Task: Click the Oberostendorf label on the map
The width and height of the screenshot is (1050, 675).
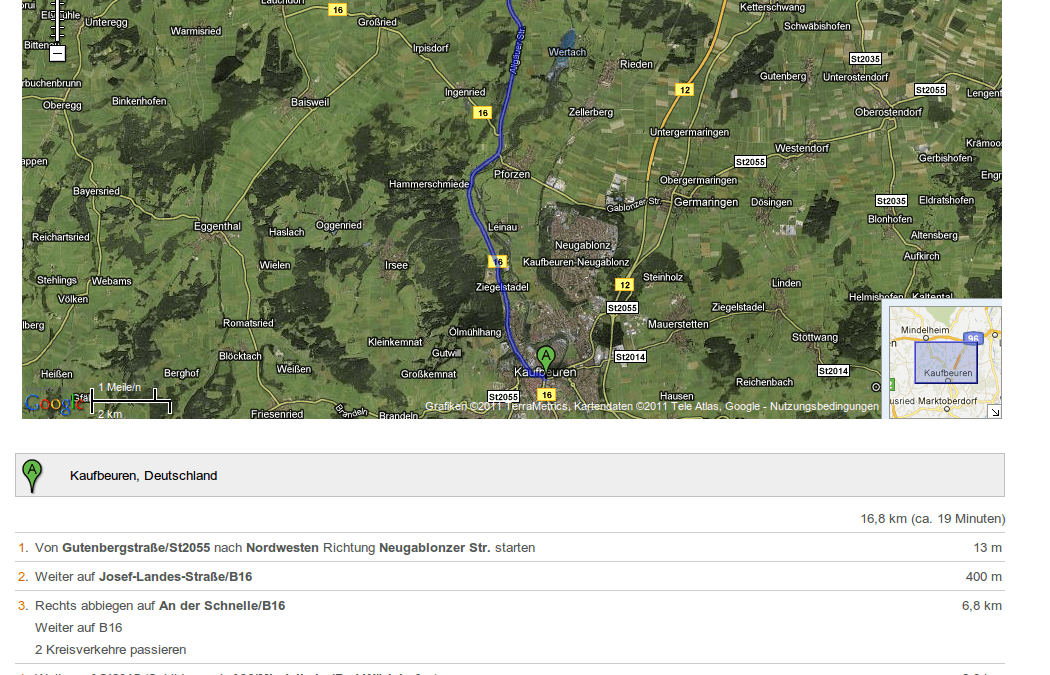Action: coord(888,112)
